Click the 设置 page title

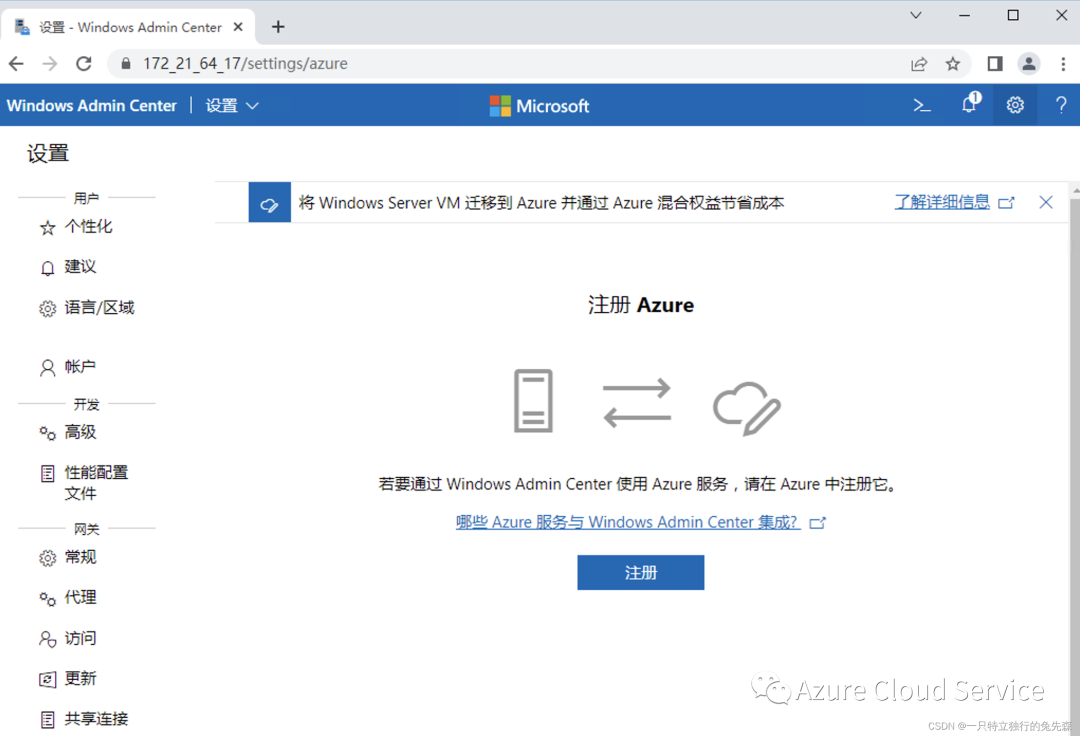click(x=48, y=154)
